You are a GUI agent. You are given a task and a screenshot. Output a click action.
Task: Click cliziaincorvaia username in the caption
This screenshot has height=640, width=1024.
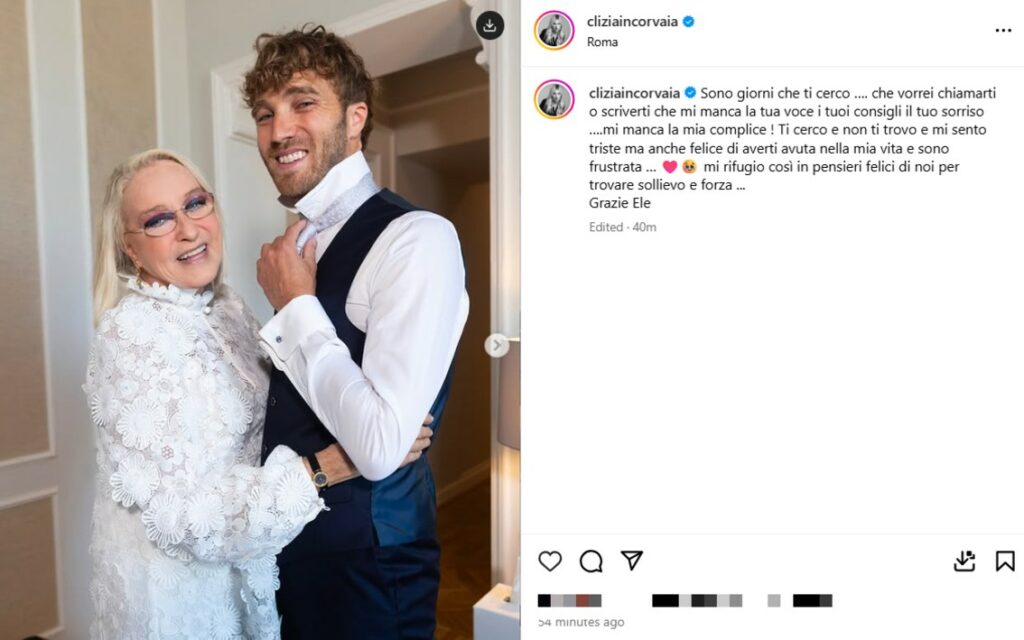[634, 93]
